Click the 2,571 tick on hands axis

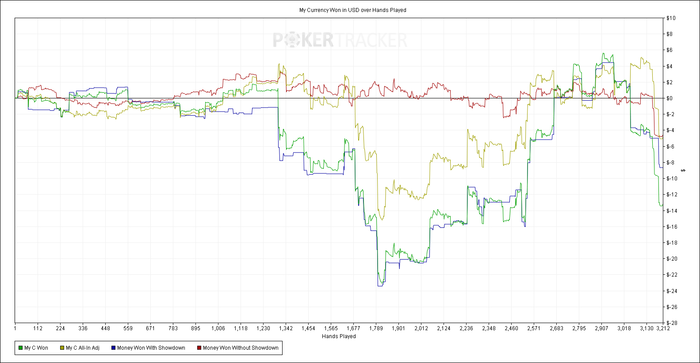click(x=534, y=329)
